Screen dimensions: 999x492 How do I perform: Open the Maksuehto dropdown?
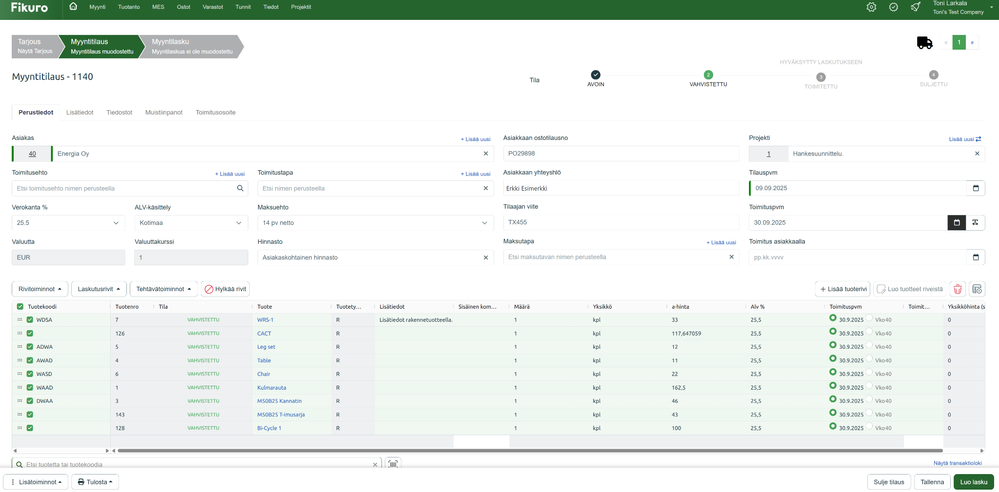(376, 223)
